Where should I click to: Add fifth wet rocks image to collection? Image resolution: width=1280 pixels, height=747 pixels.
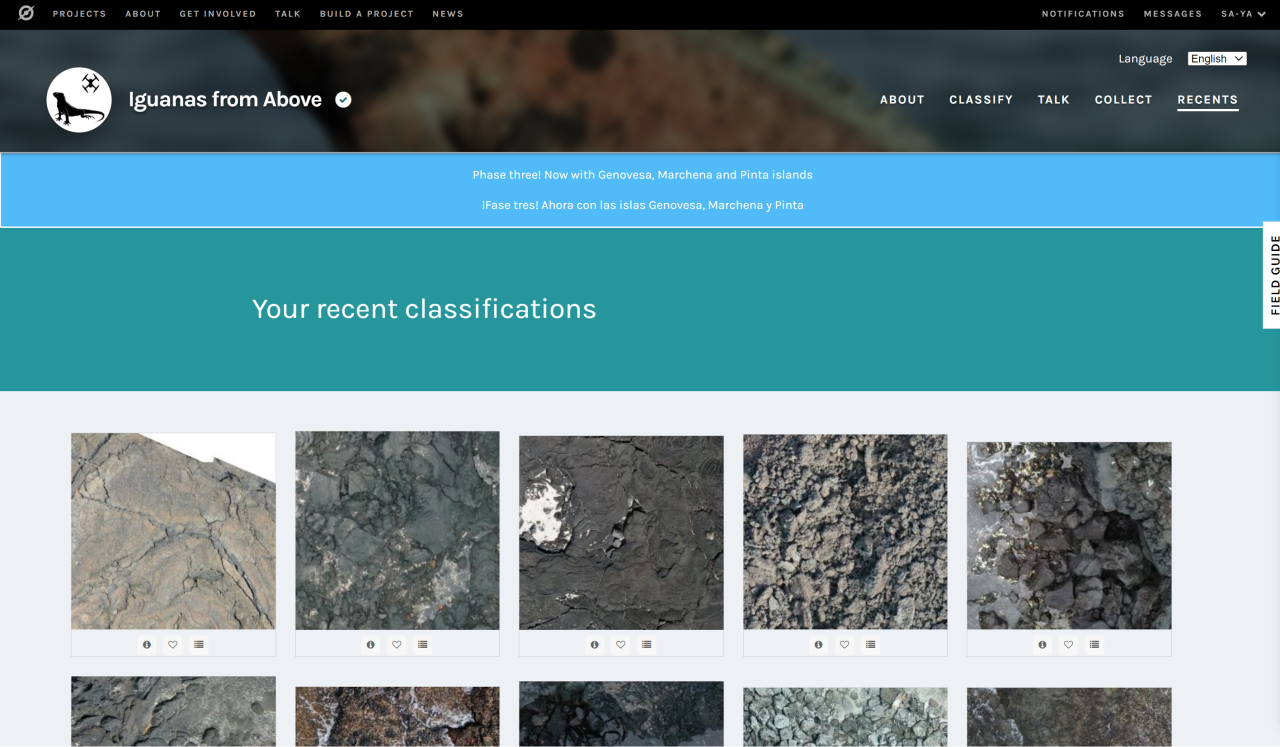(x=1095, y=645)
